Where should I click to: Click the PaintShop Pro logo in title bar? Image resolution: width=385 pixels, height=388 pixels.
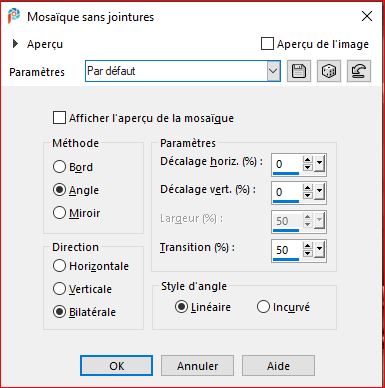tap(14, 16)
